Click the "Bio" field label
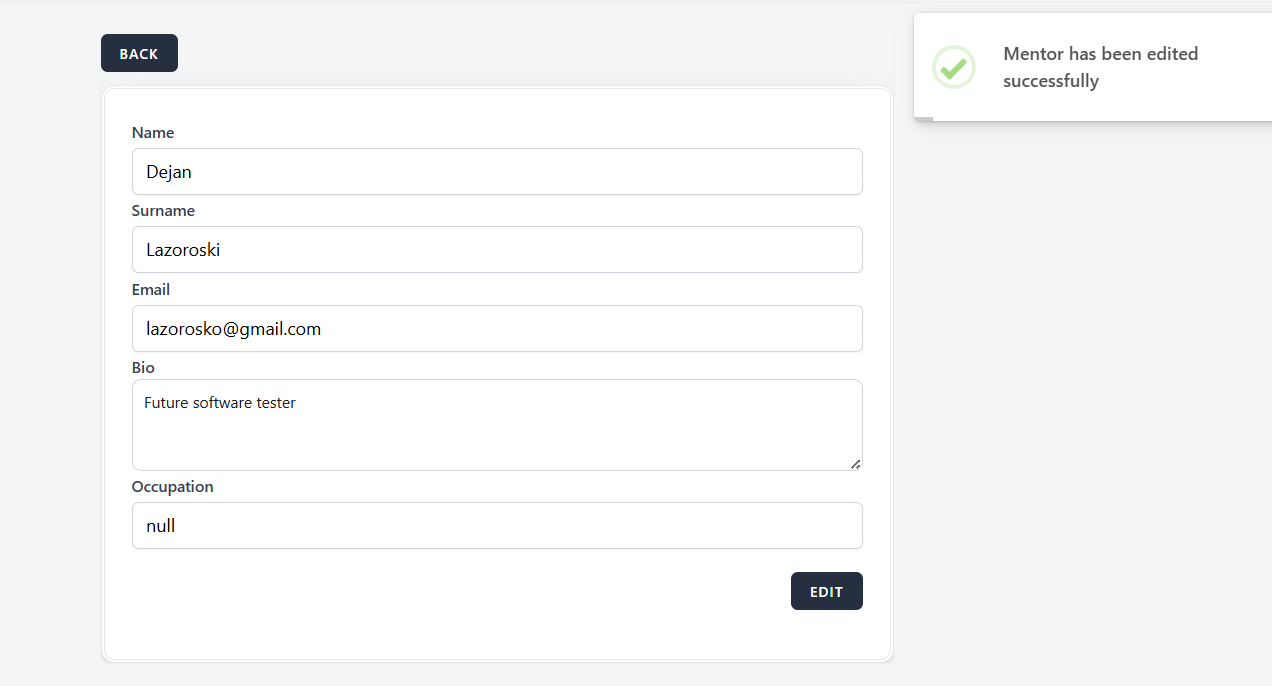The width and height of the screenshot is (1272, 686). 143,368
